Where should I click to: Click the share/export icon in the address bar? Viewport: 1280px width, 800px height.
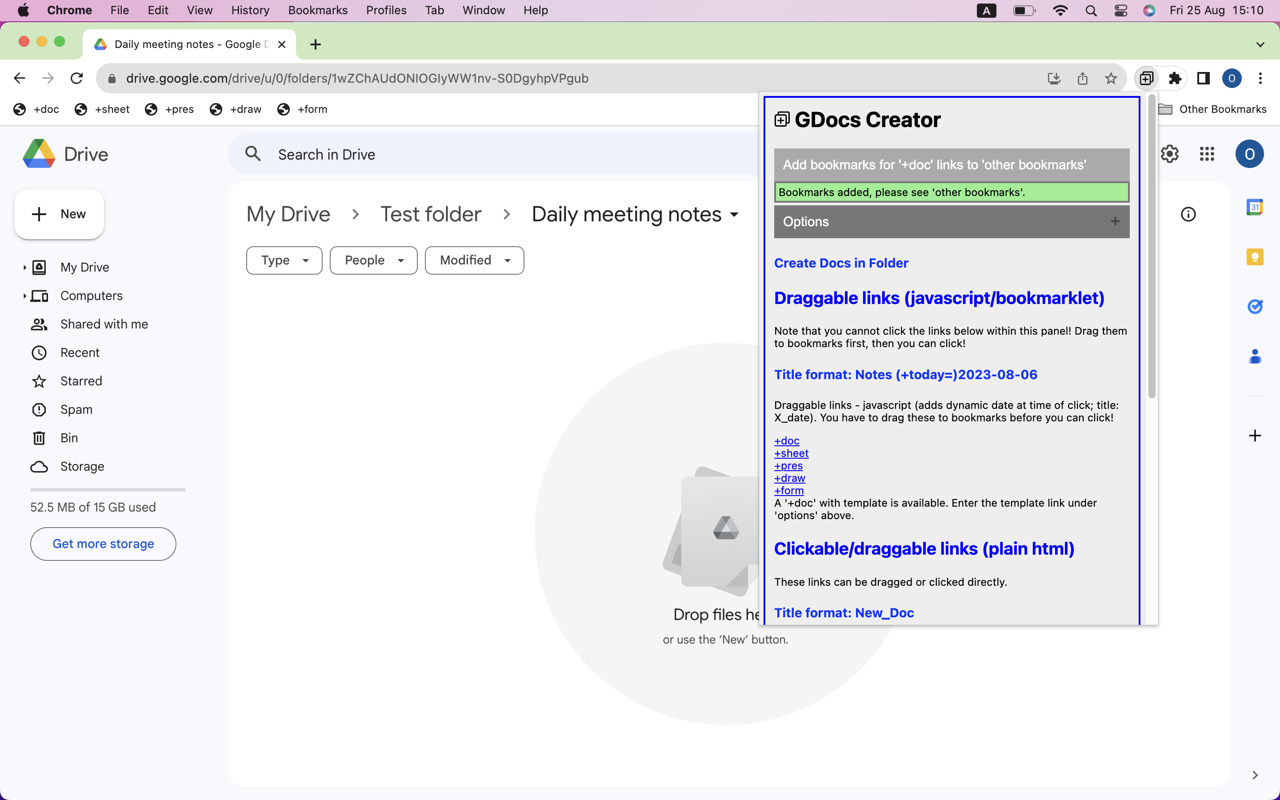[x=1082, y=77]
